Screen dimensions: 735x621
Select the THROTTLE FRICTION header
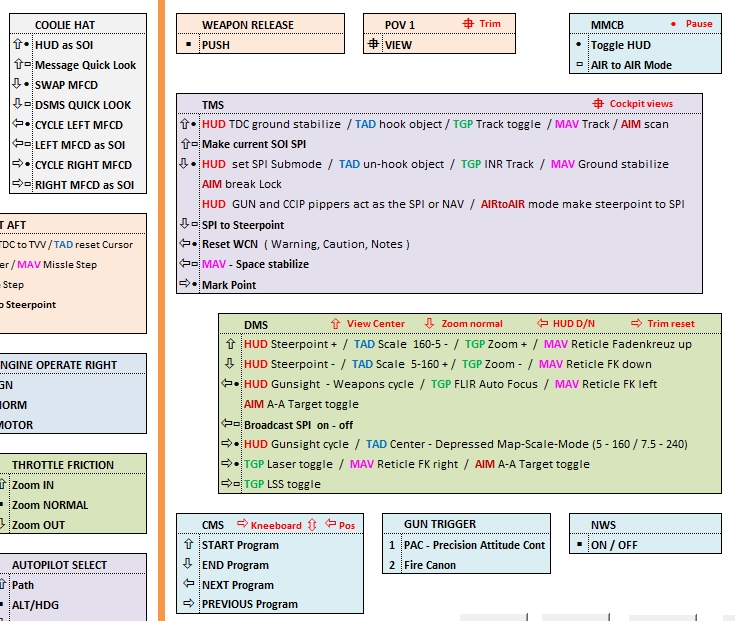click(73, 464)
